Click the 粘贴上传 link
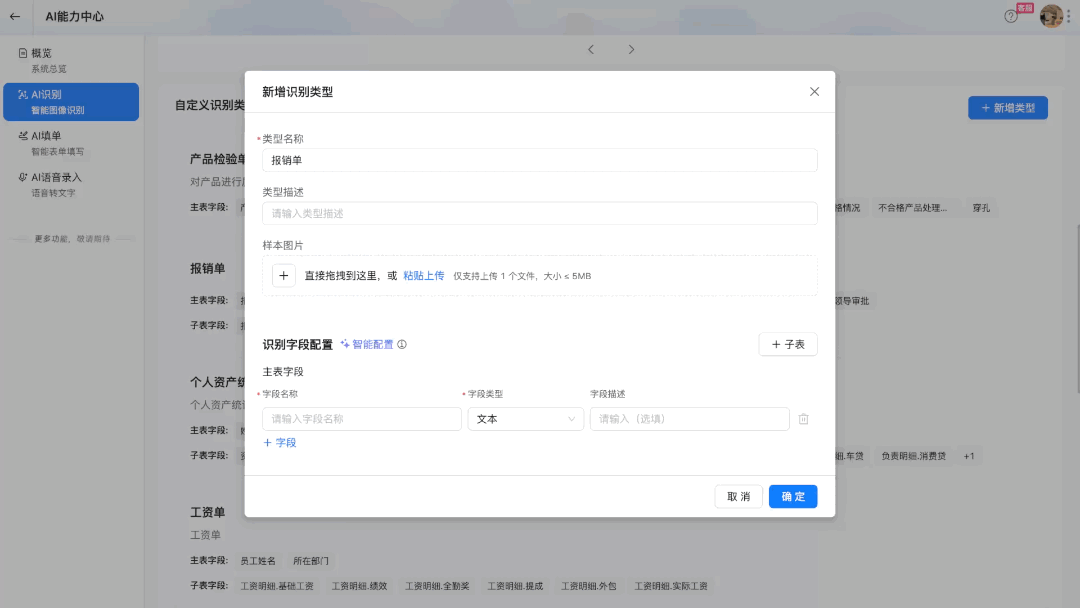Screen dimensions: 1080x608 (424, 276)
